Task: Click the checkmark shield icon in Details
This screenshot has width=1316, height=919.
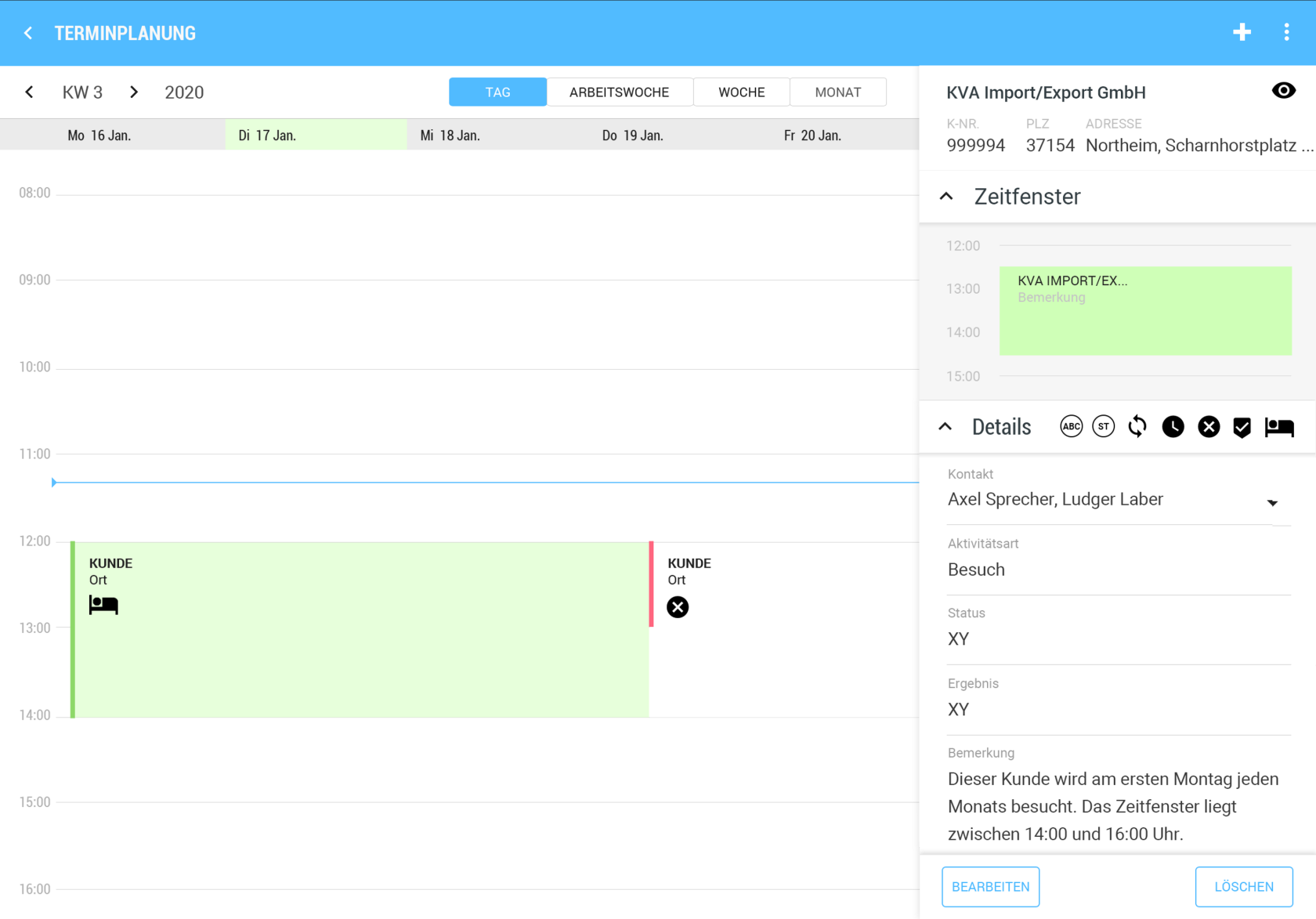Action: click(1242, 427)
